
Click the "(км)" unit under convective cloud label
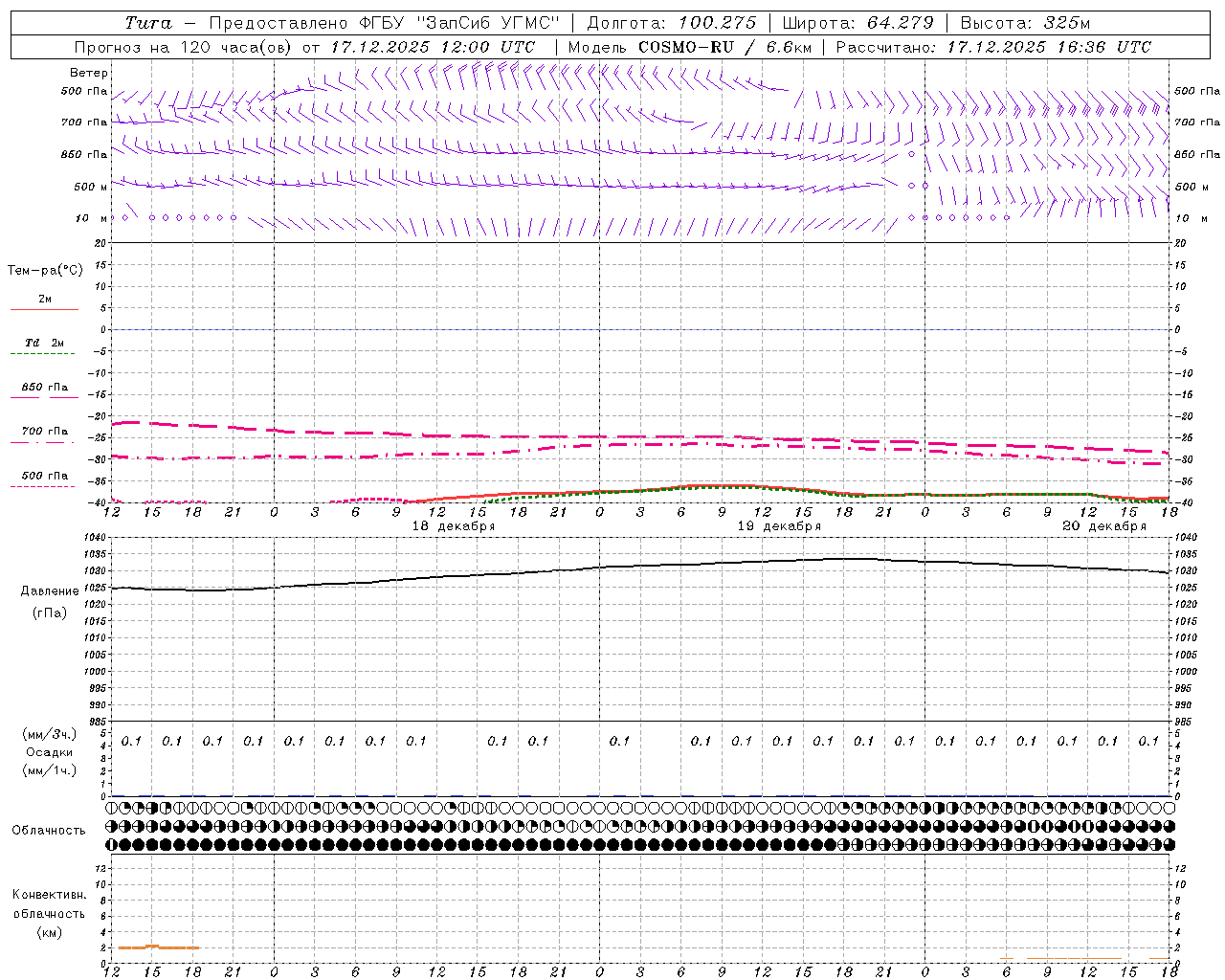(x=50, y=932)
